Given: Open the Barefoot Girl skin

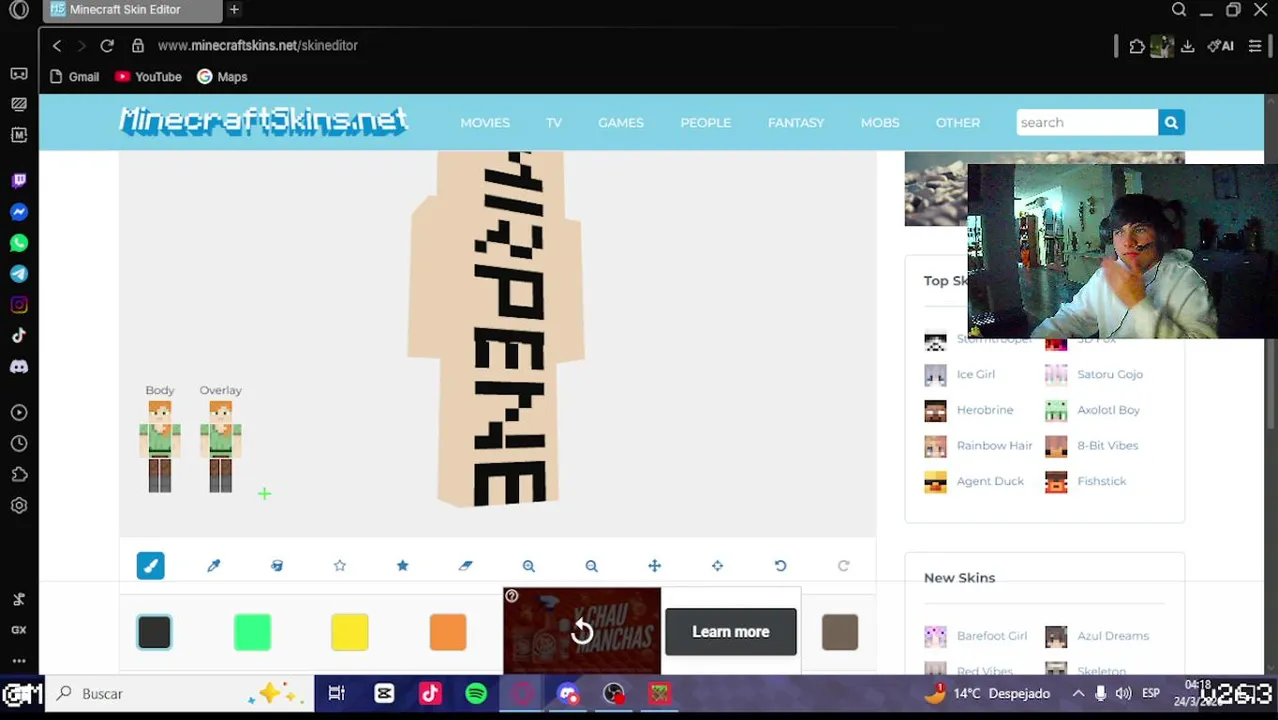Looking at the screenshot, I should coord(992,636).
